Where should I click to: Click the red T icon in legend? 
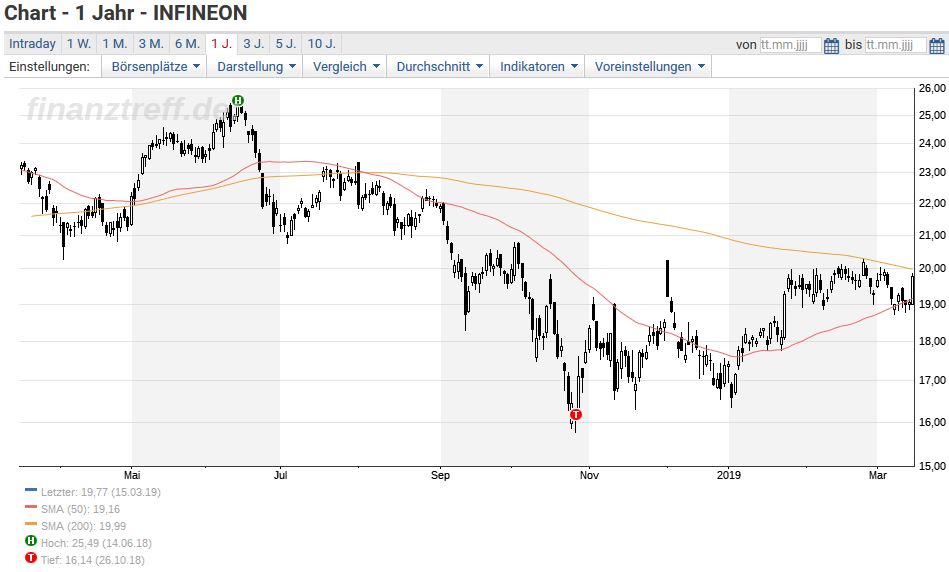(31, 557)
